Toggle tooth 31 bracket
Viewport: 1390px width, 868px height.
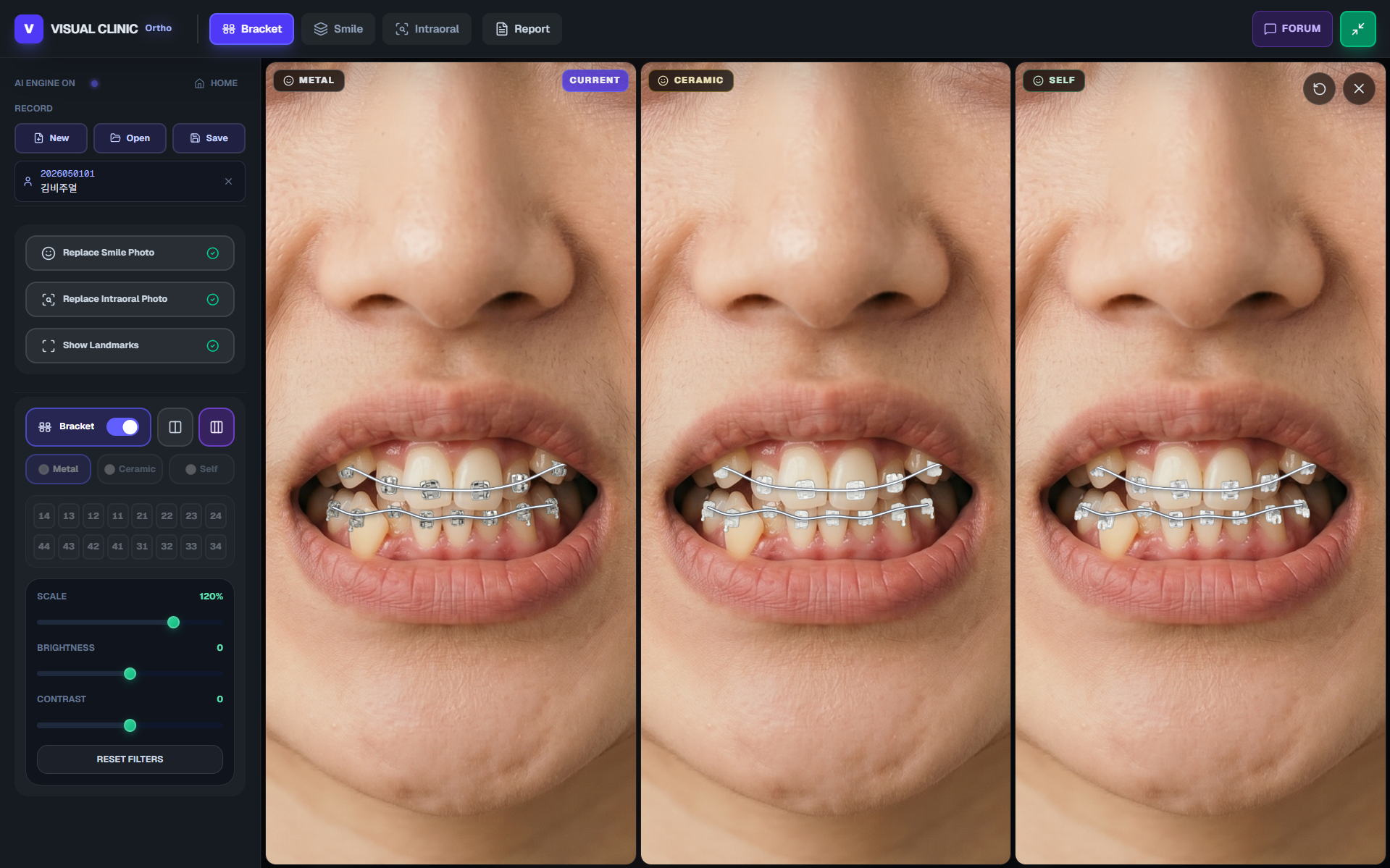coord(142,546)
